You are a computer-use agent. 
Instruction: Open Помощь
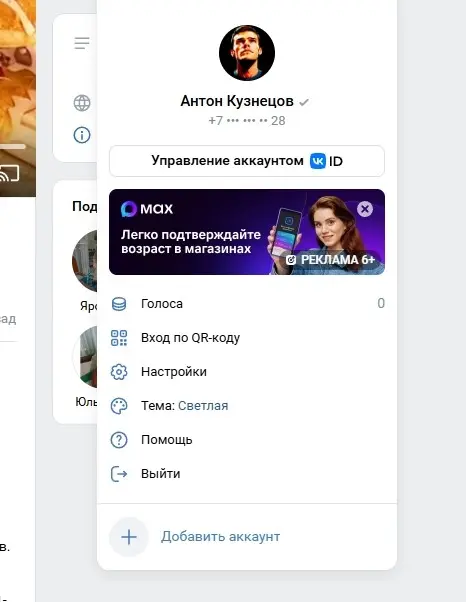[x=247, y=440]
